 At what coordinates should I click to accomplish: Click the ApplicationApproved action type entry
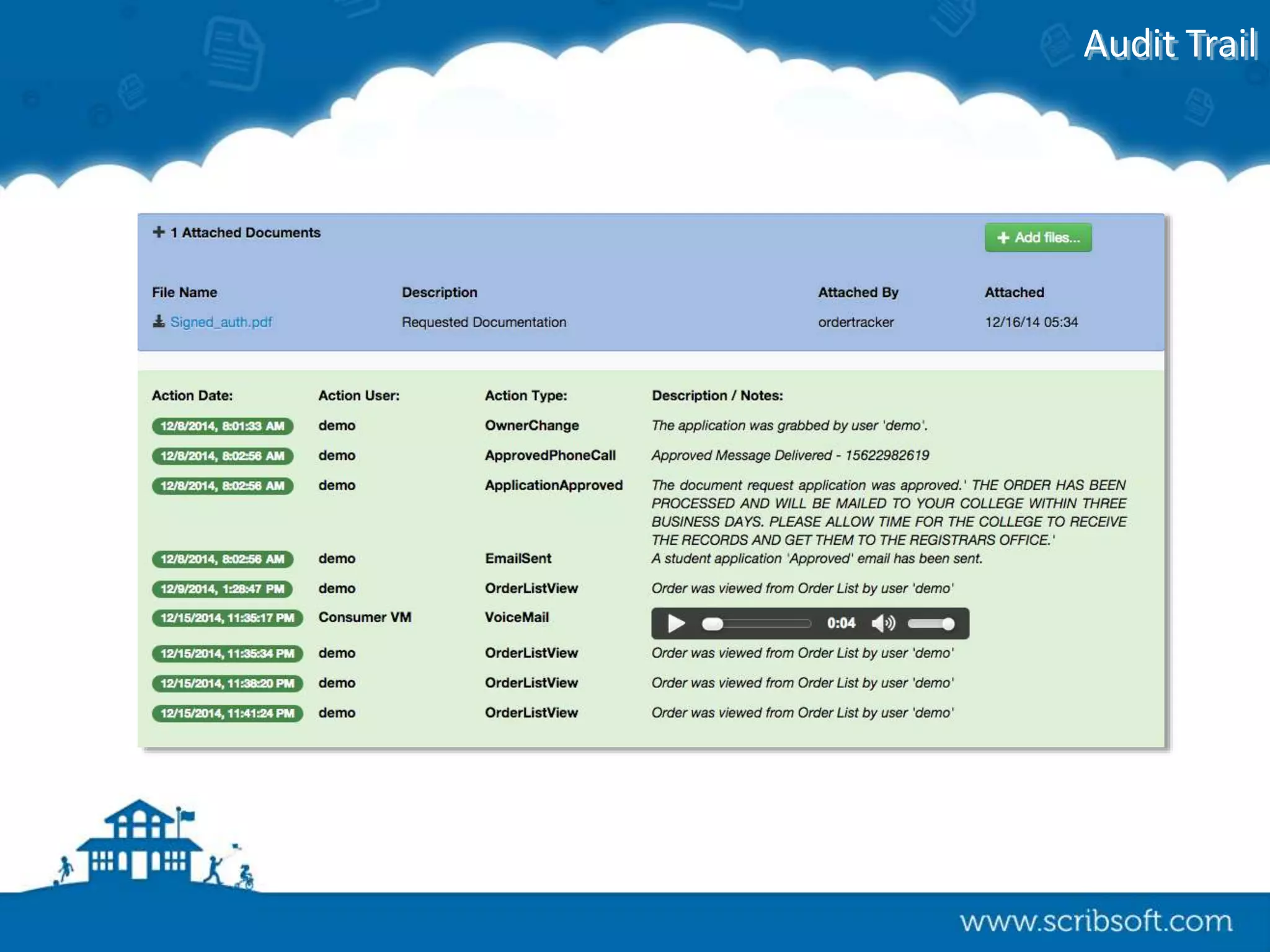(x=553, y=485)
